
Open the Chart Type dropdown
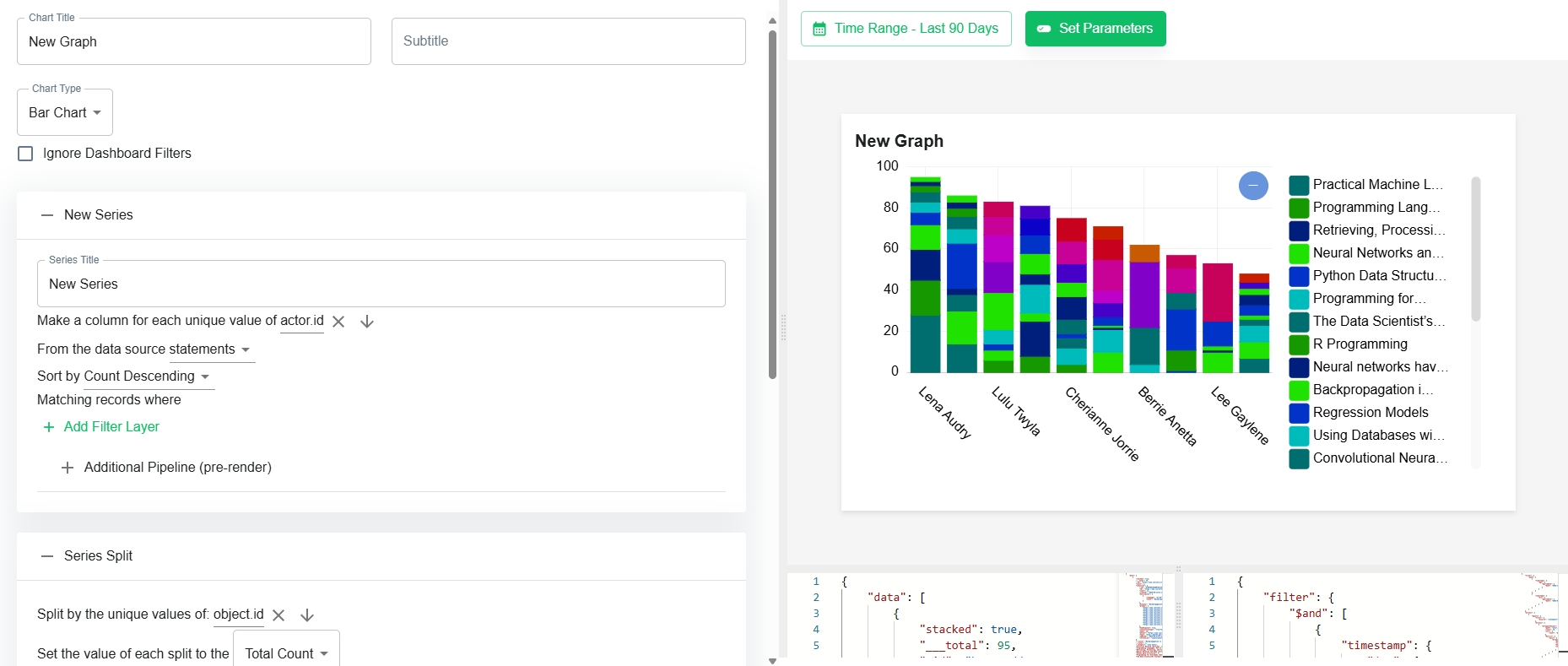click(x=65, y=112)
